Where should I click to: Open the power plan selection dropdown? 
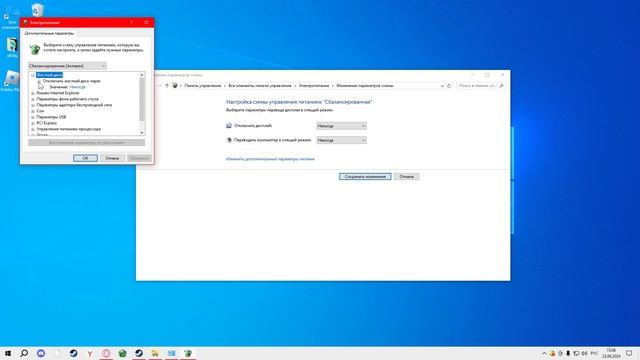click(x=67, y=66)
